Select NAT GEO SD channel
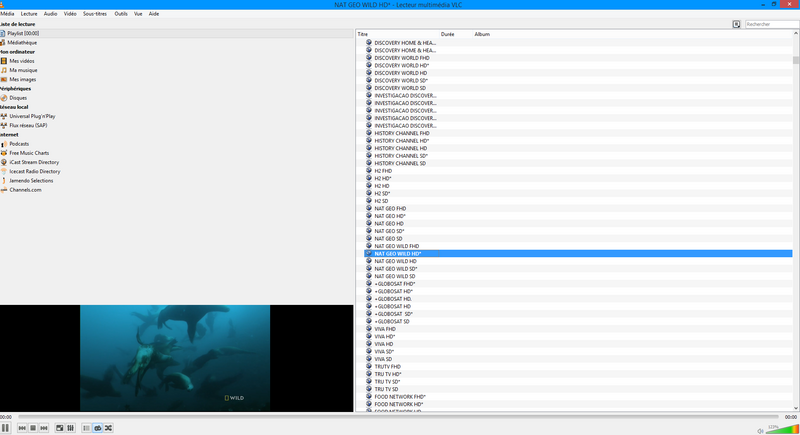800x435 pixels. [x=388, y=239]
